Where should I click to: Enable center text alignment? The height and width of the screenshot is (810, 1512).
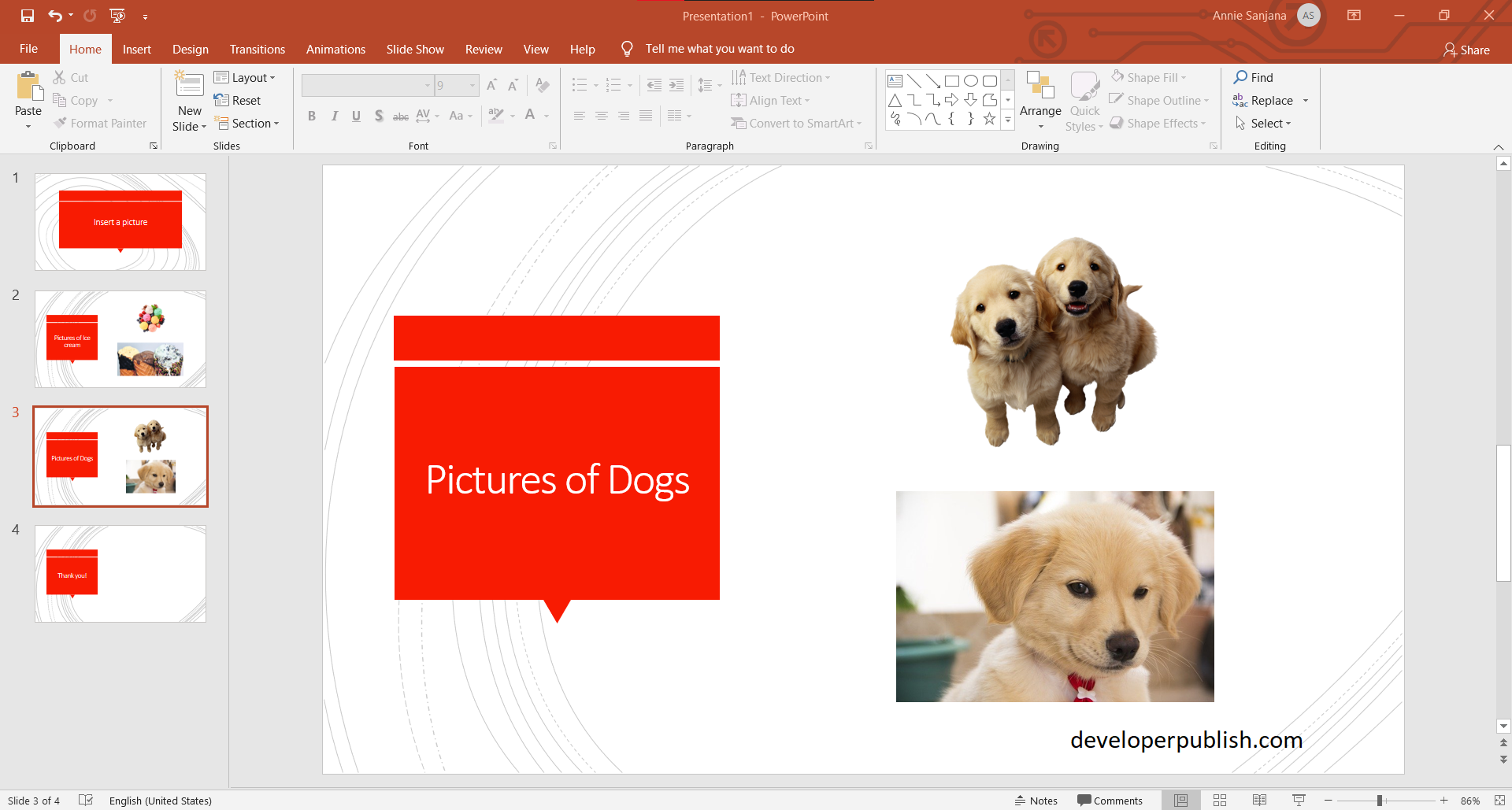click(602, 116)
